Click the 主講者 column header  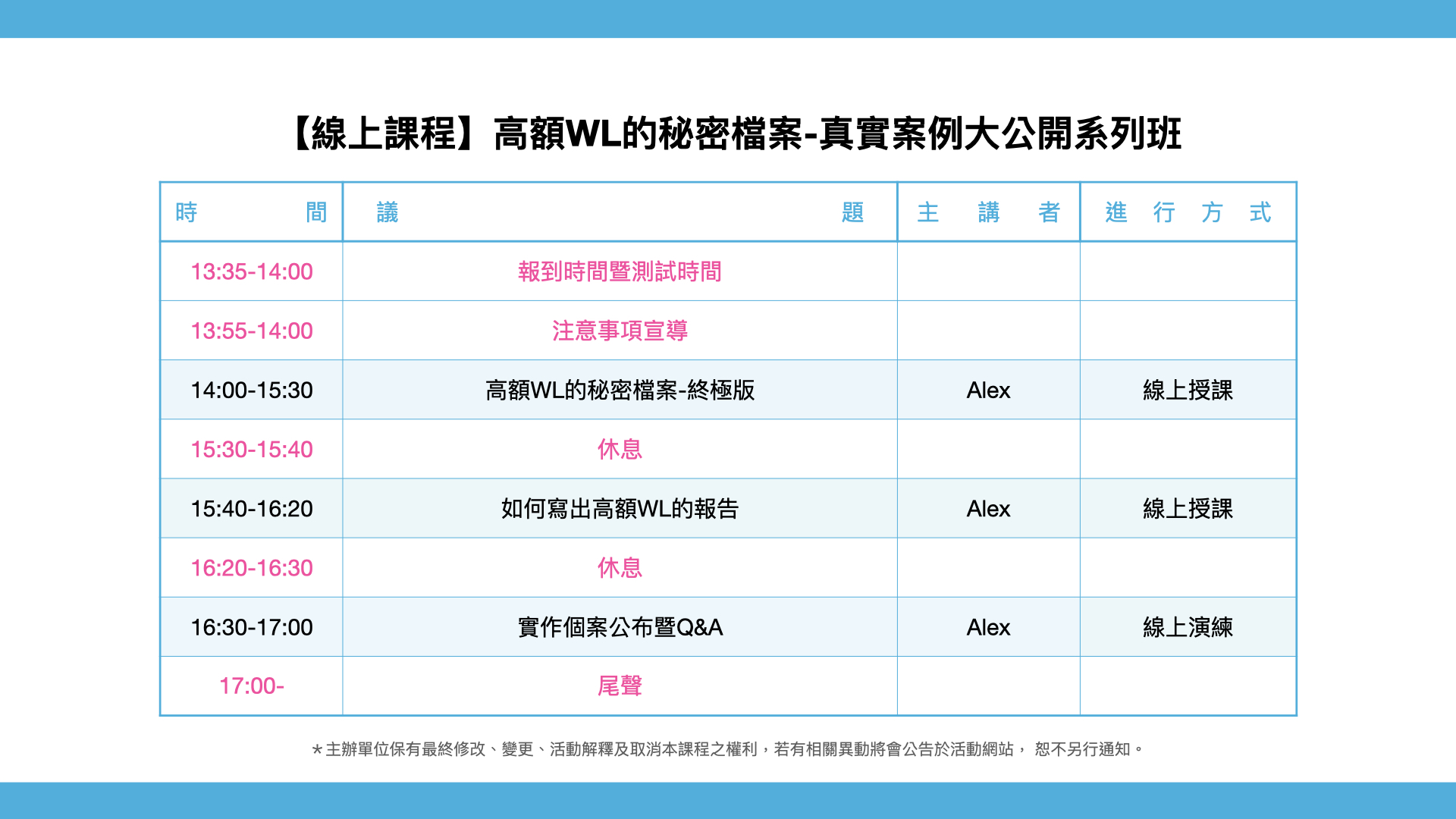[x=988, y=212]
